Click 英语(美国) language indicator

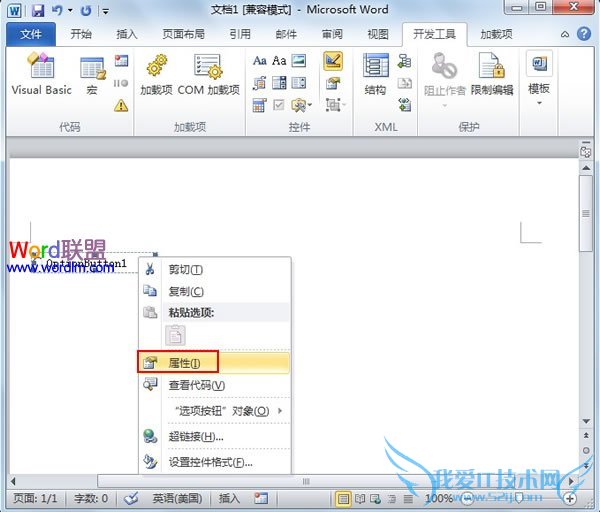point(177,498)
